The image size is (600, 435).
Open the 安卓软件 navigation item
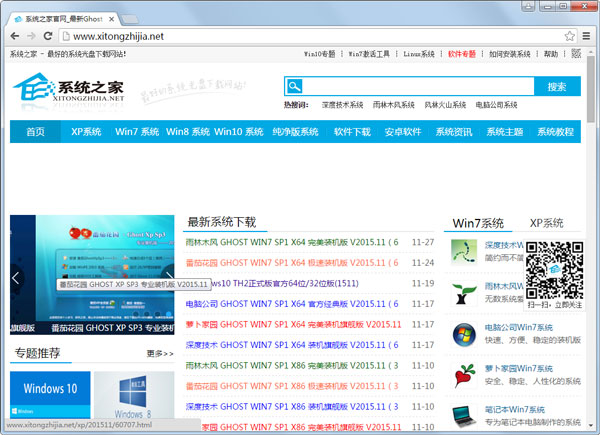pos(403,132)
